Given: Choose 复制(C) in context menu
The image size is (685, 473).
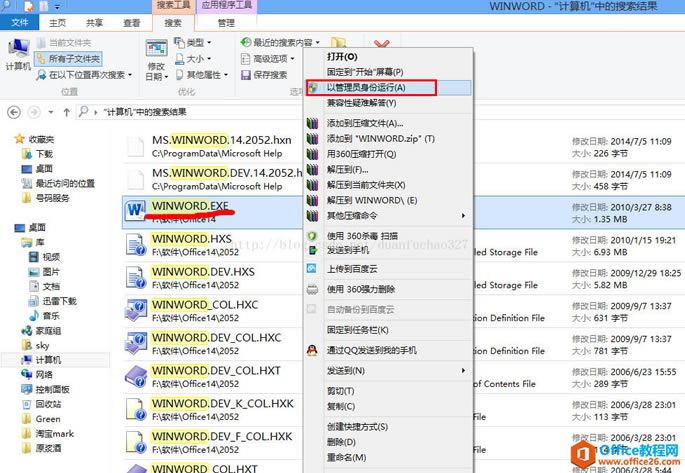Looking at the screenshot, I should 341,406.
